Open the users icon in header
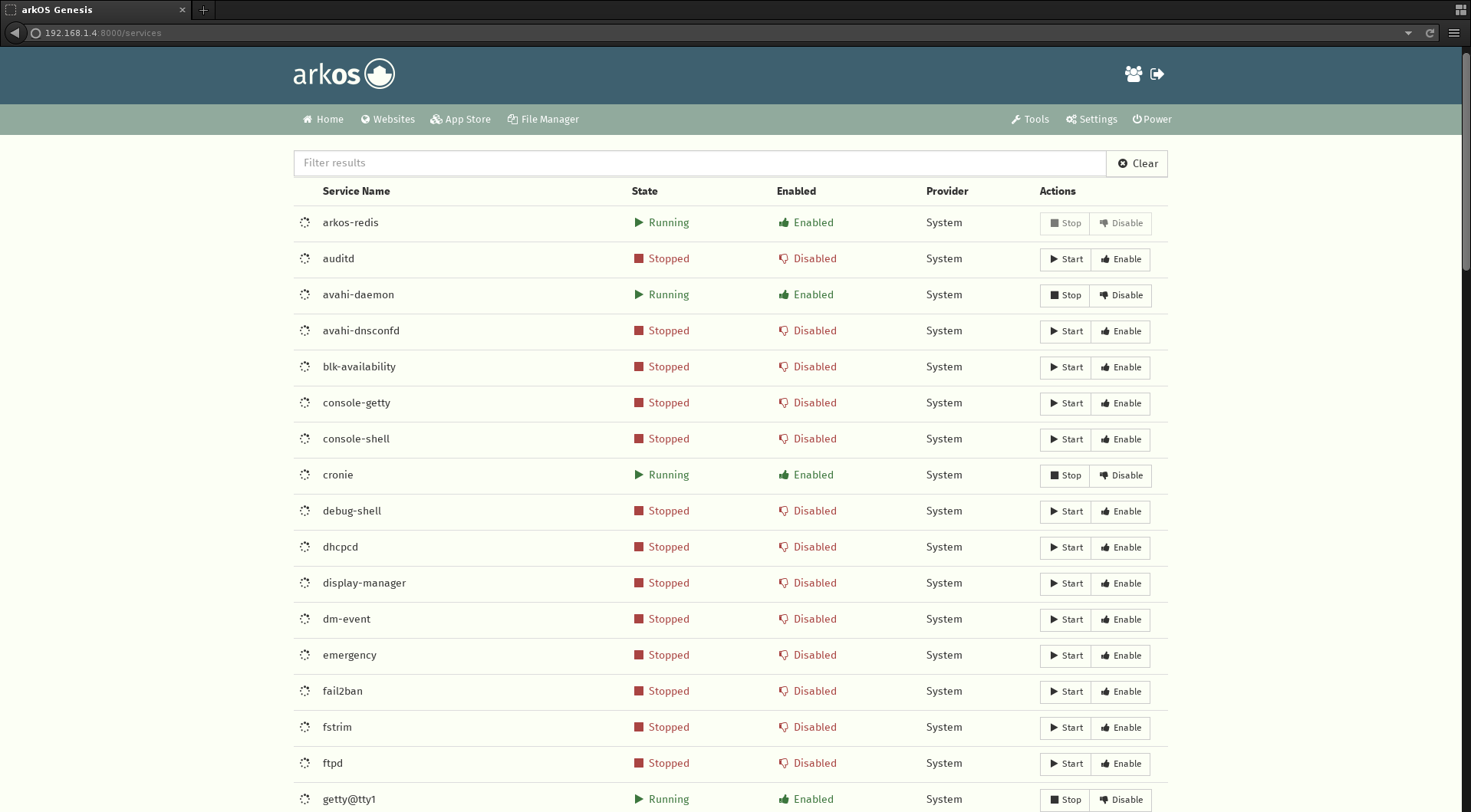Viewport: 1471px width, 812px height. pyautogui.click(x=1133, y=74)
